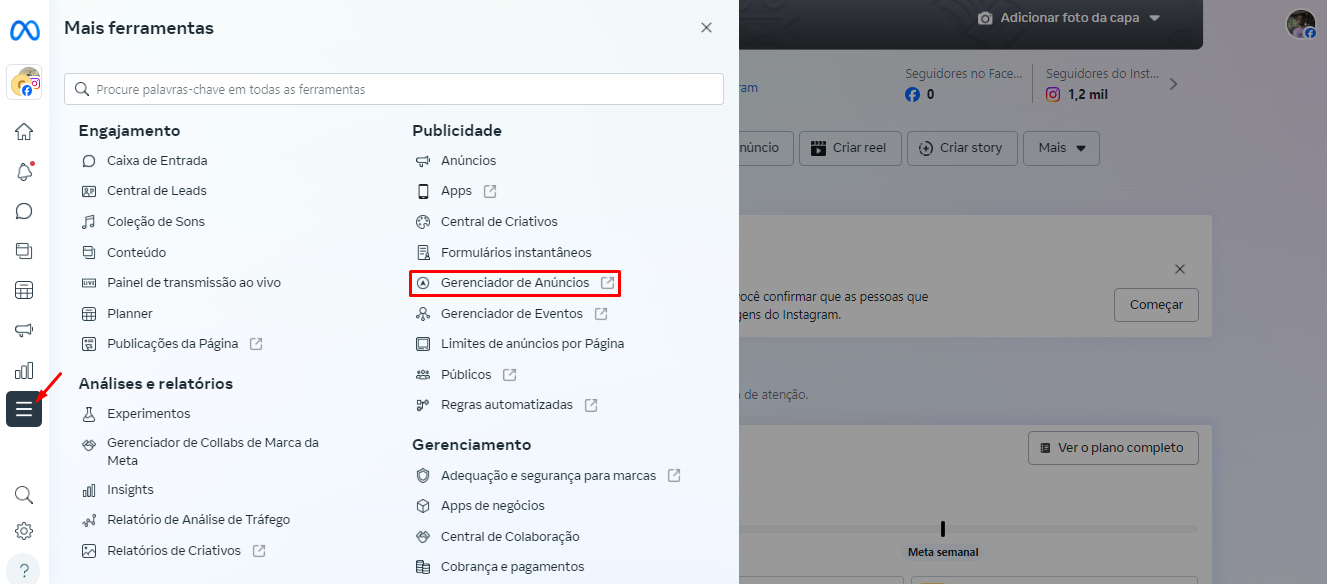Open Help question mark icon
This screenshot has height=584, width=1327.
click(x=24, y=569)
